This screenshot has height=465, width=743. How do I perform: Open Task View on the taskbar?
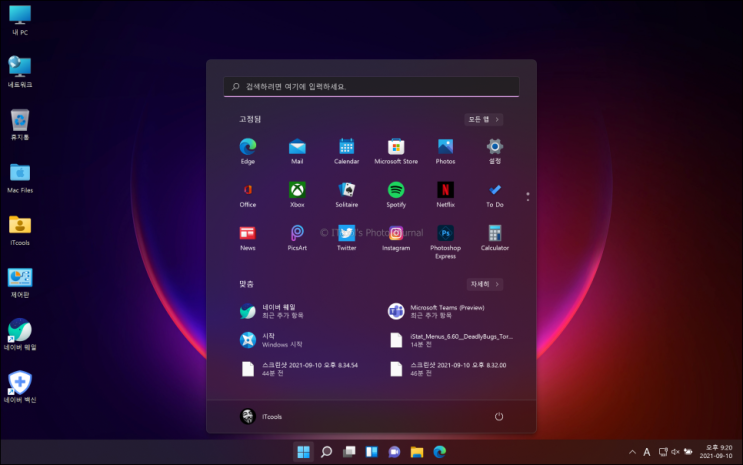pos(349,452)
